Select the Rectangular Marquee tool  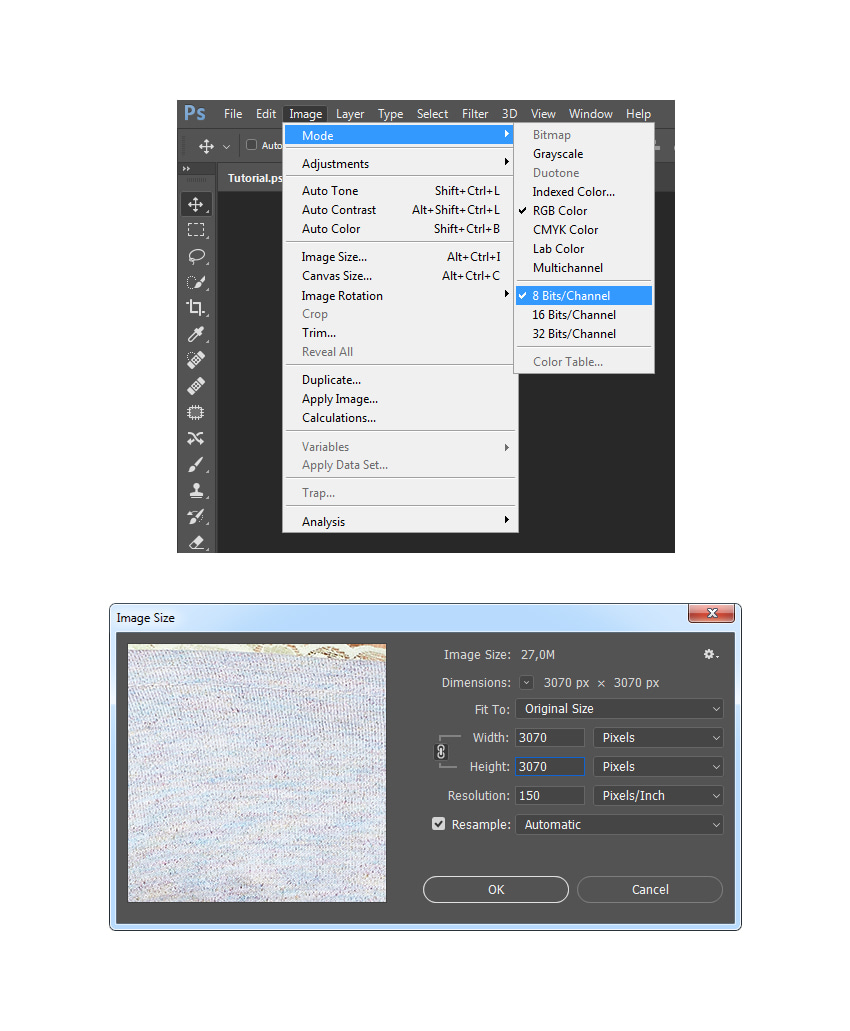(196, 230)
